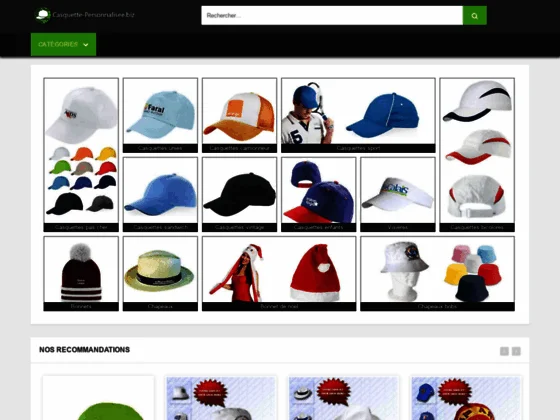
Task: Open the green cap recommendation card
Action: coord(98,398)
